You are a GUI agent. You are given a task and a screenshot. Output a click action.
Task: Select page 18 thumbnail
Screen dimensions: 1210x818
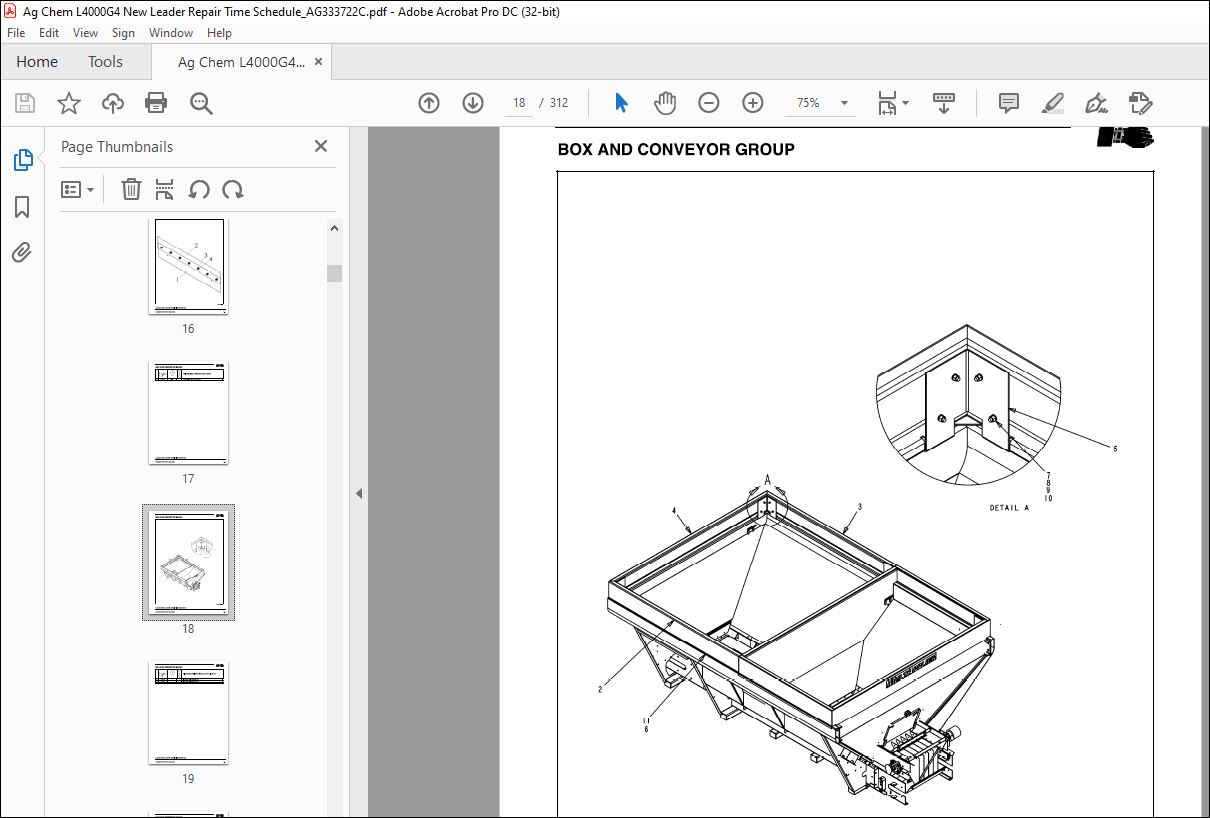pos(189,562)
